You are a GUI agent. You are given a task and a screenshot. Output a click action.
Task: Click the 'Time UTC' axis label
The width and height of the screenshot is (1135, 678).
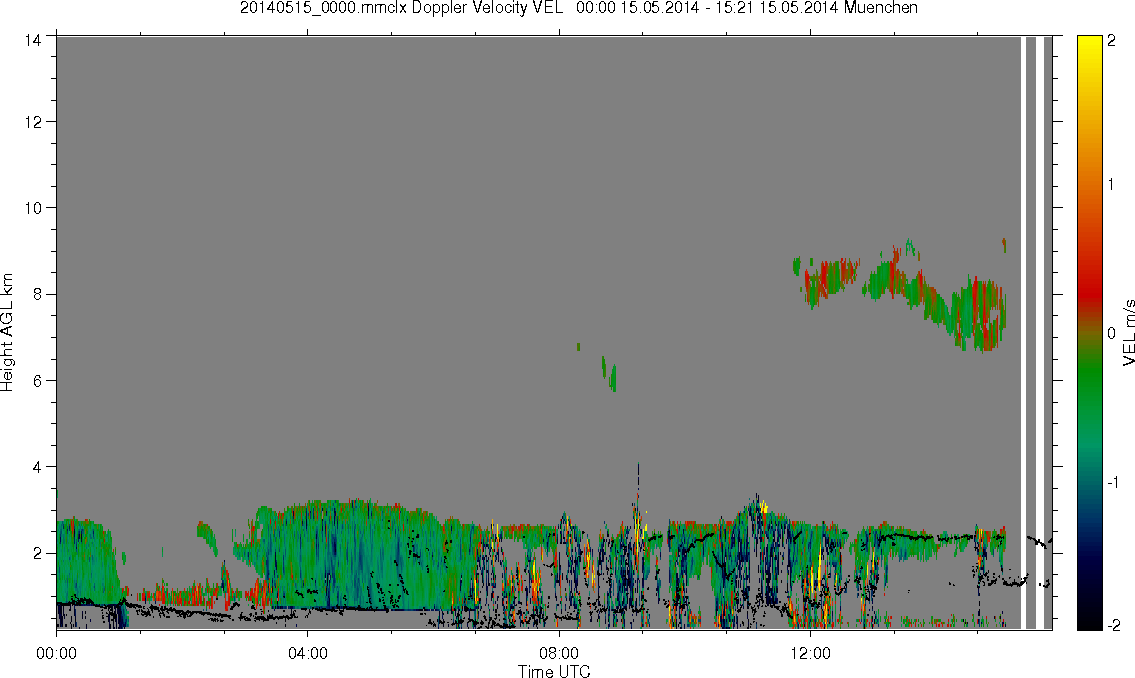[554, 671]
